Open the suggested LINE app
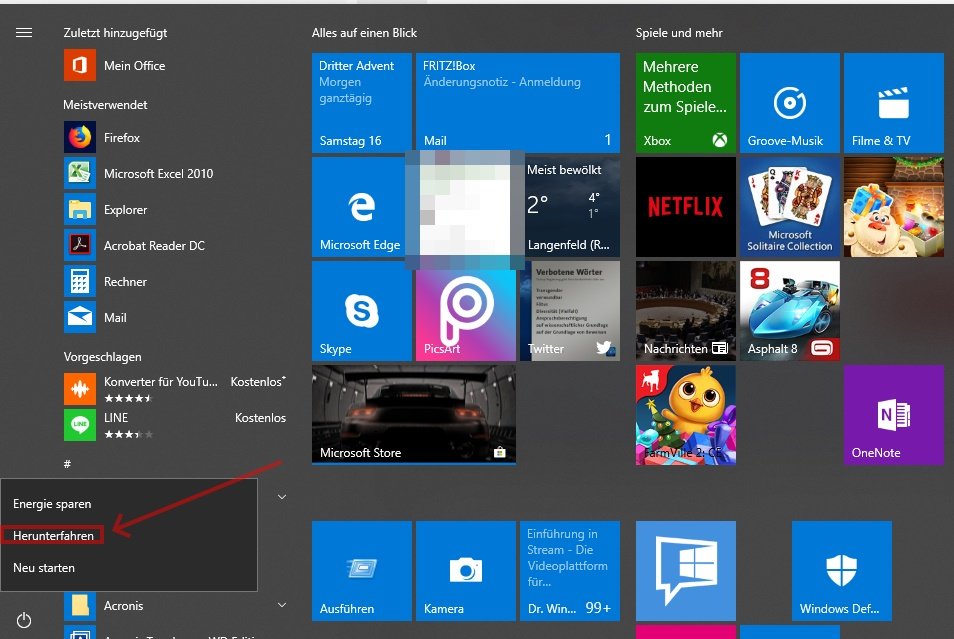 click(x=175, y=425)
